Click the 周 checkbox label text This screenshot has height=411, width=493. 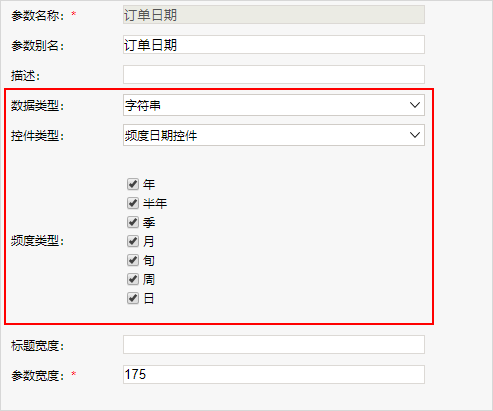click(149, 279)
